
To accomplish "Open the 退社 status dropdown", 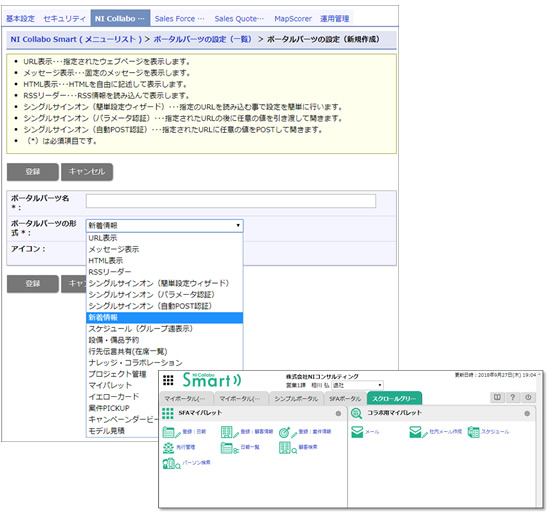I will coord(357,385).
